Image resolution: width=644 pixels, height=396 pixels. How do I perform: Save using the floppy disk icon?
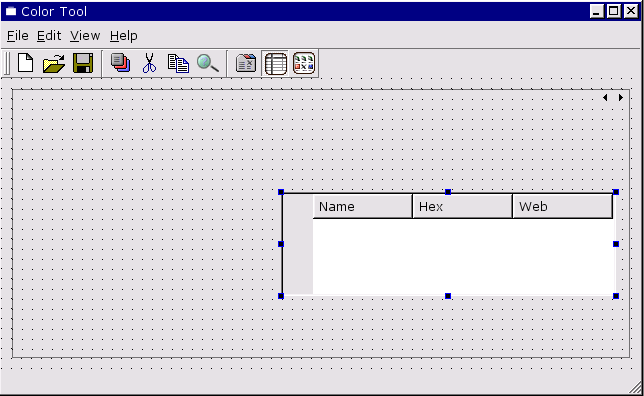click(83, 63)
